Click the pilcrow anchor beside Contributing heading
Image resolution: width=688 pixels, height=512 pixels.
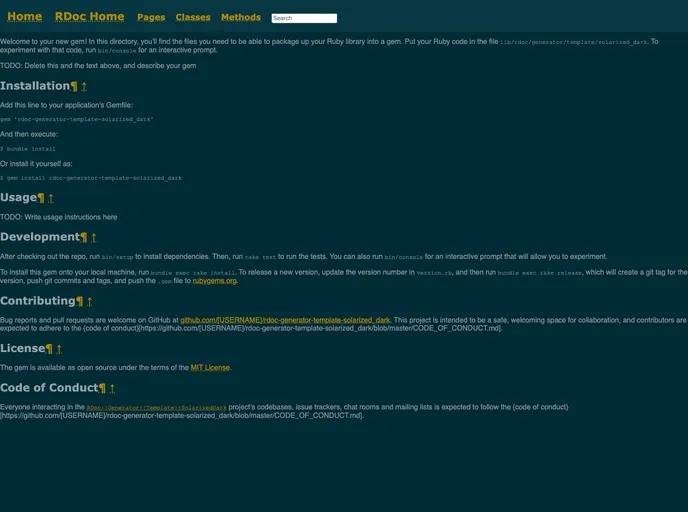tap(80, 301)
